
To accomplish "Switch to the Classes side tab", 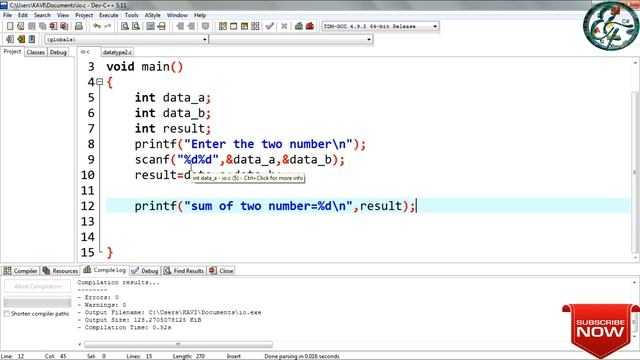I will point(36,52).
